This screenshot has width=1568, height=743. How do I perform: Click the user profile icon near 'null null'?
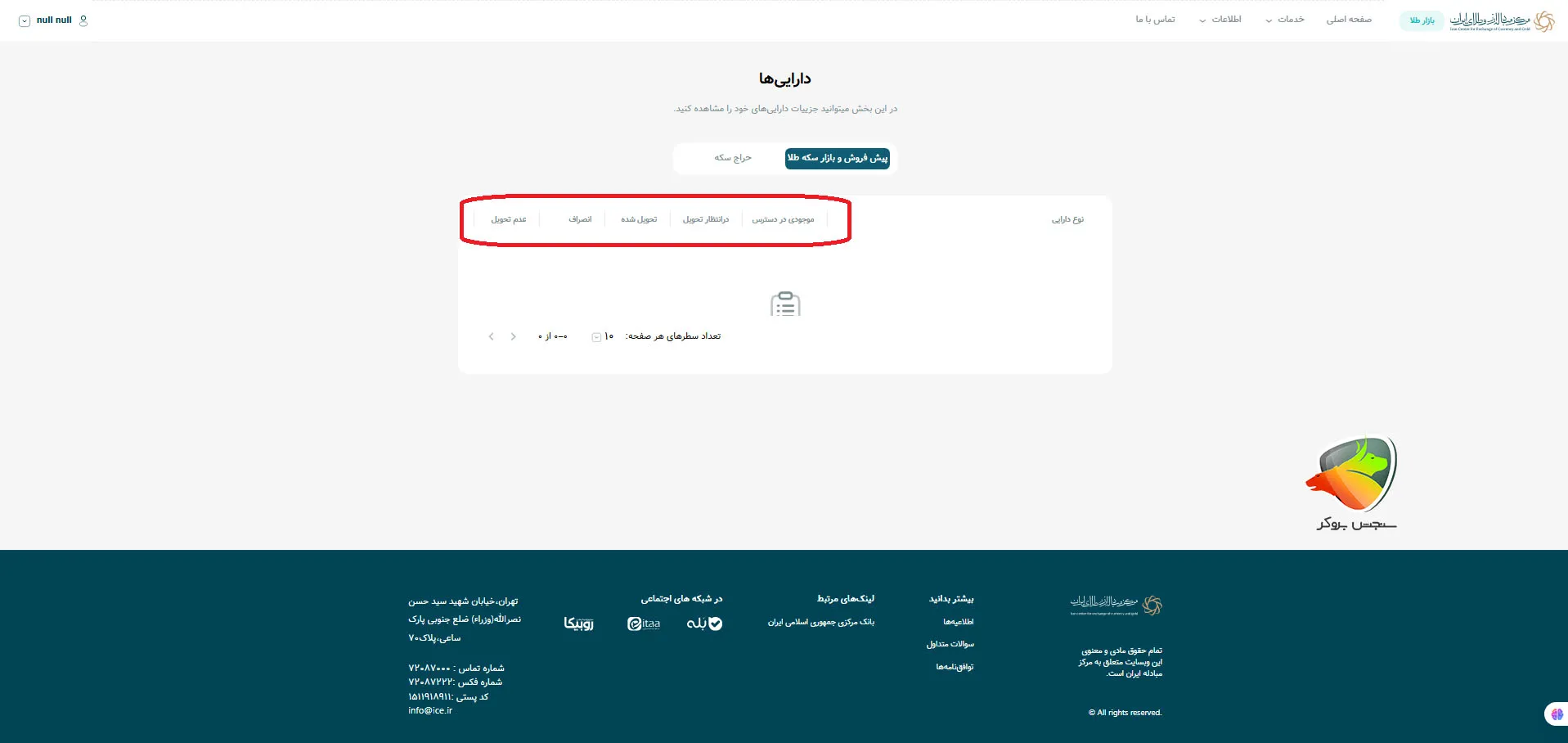(x=83, y=20)
